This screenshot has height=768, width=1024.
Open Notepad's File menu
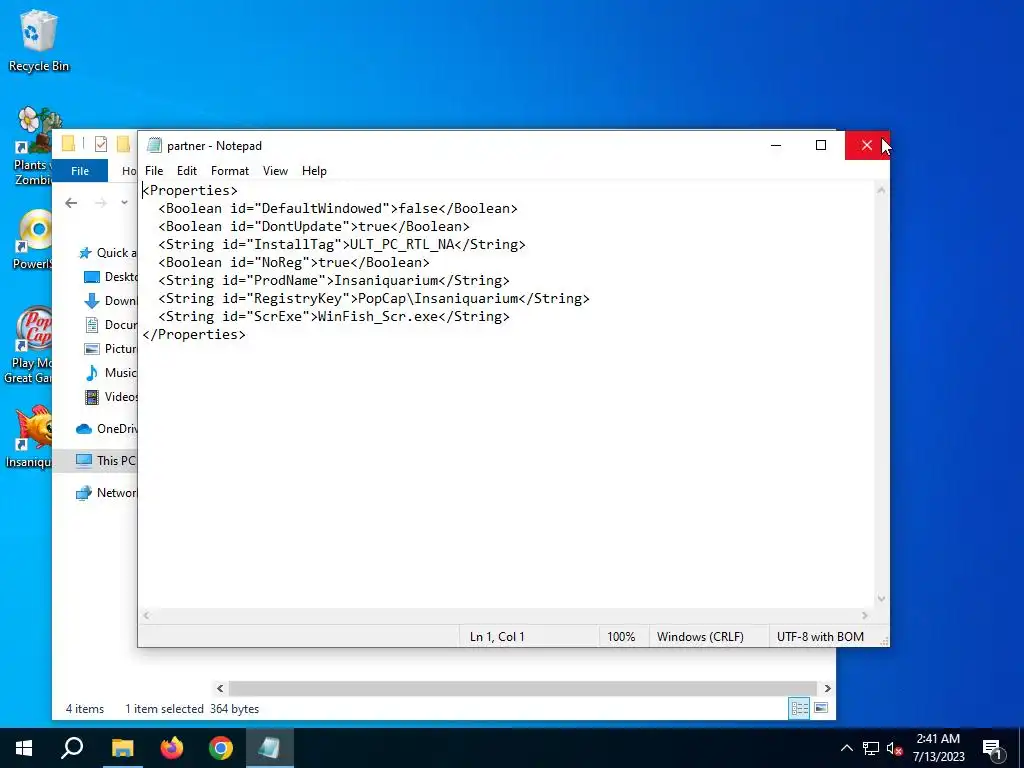[x=154, y=171]
